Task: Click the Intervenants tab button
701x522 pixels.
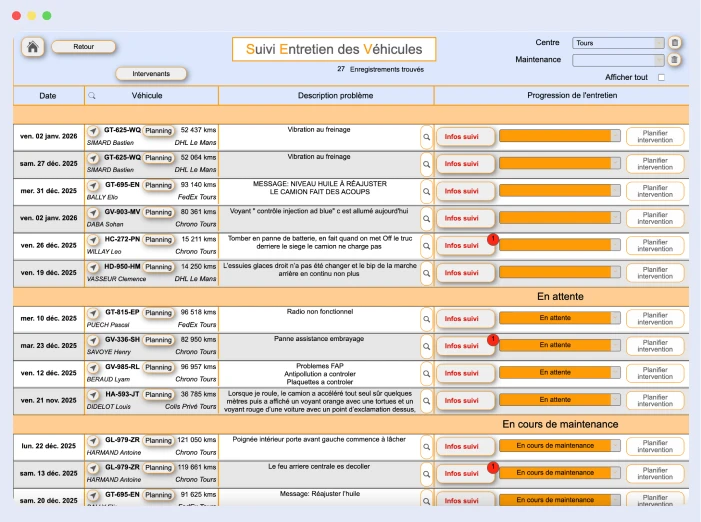Action: coord(151,74)
